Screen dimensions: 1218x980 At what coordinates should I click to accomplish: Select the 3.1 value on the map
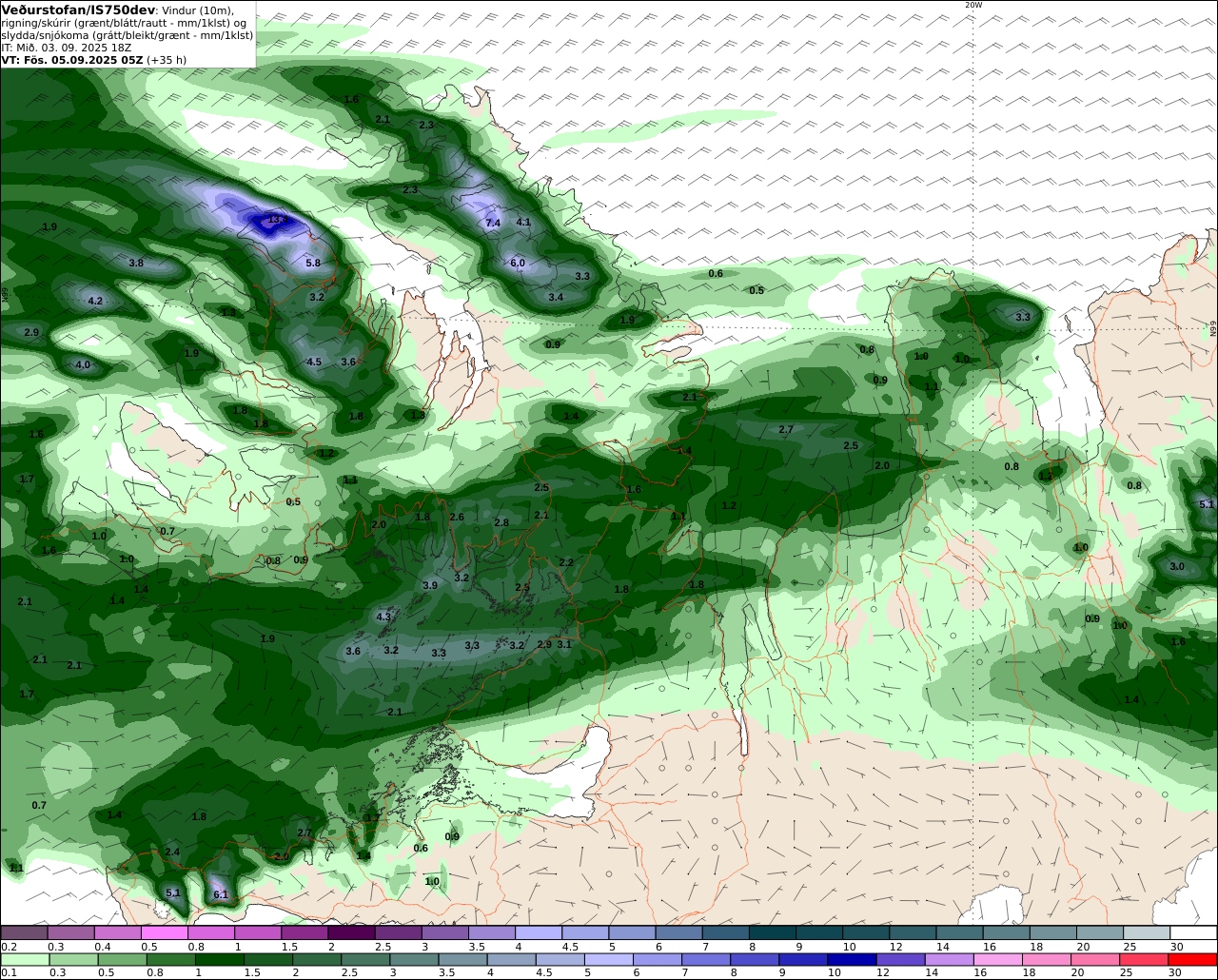564,644
